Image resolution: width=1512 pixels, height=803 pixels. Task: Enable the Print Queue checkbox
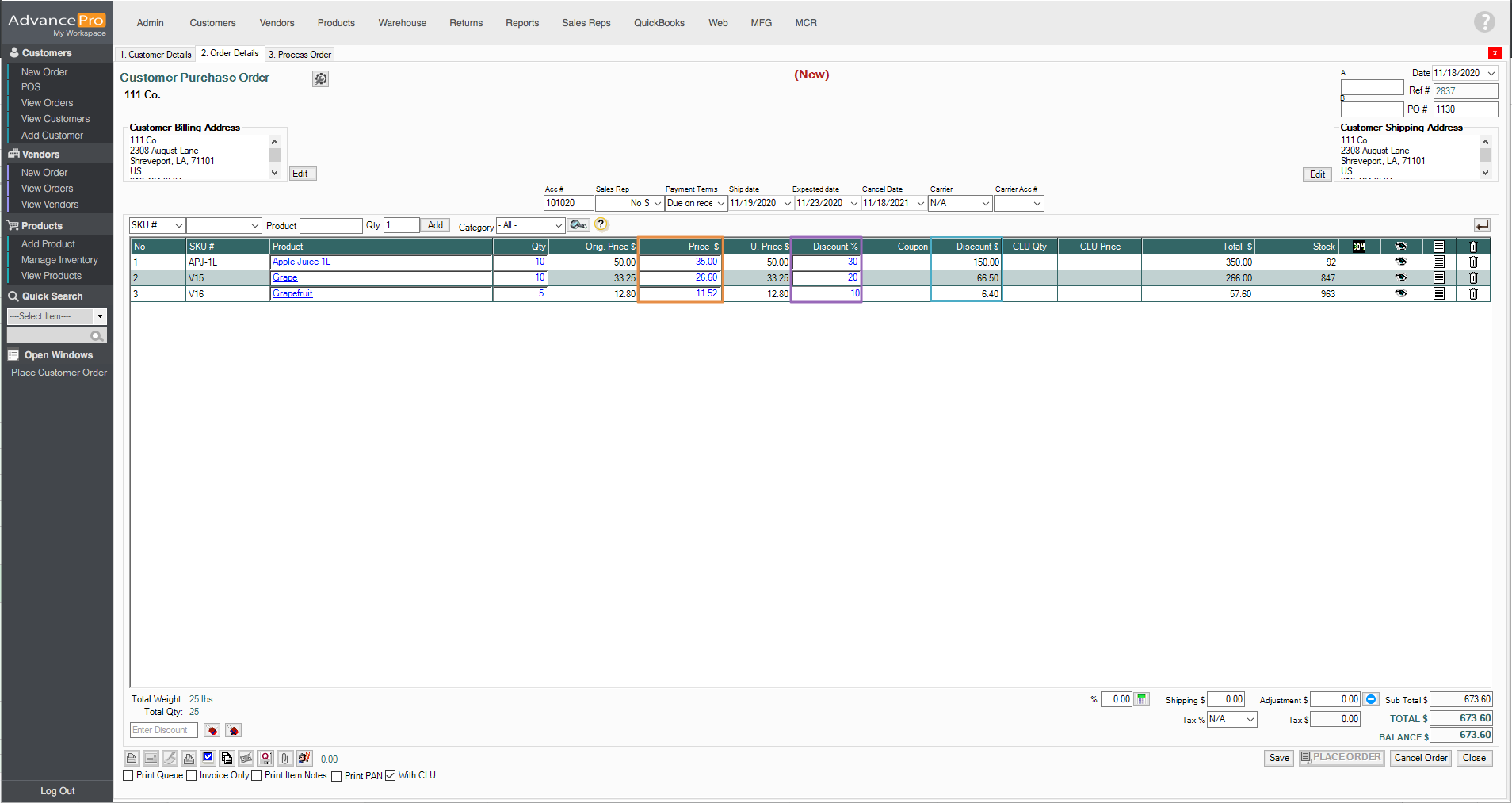click(128, 776)
